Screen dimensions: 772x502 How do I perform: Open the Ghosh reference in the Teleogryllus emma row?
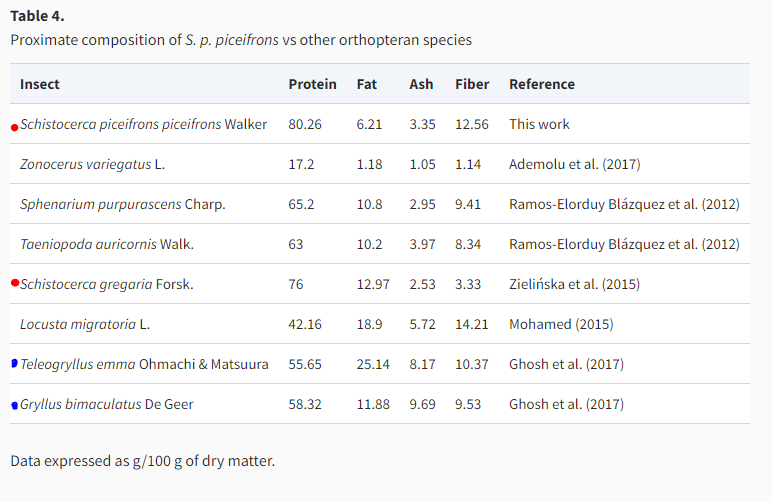pyautogui.click(x=566, y=364)
